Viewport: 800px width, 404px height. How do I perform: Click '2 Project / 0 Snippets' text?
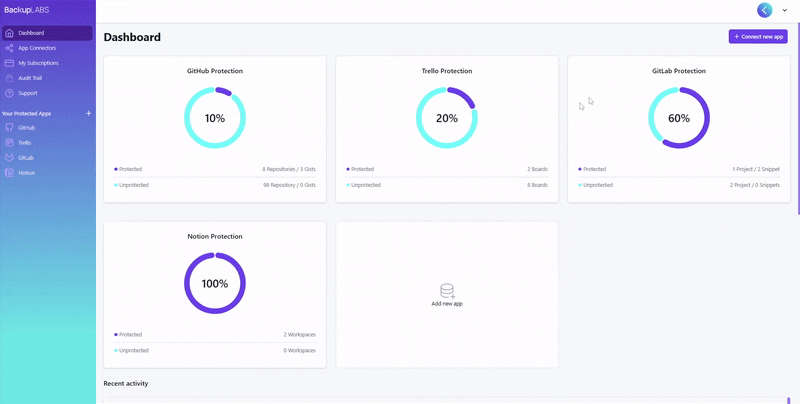coord(755,185)
